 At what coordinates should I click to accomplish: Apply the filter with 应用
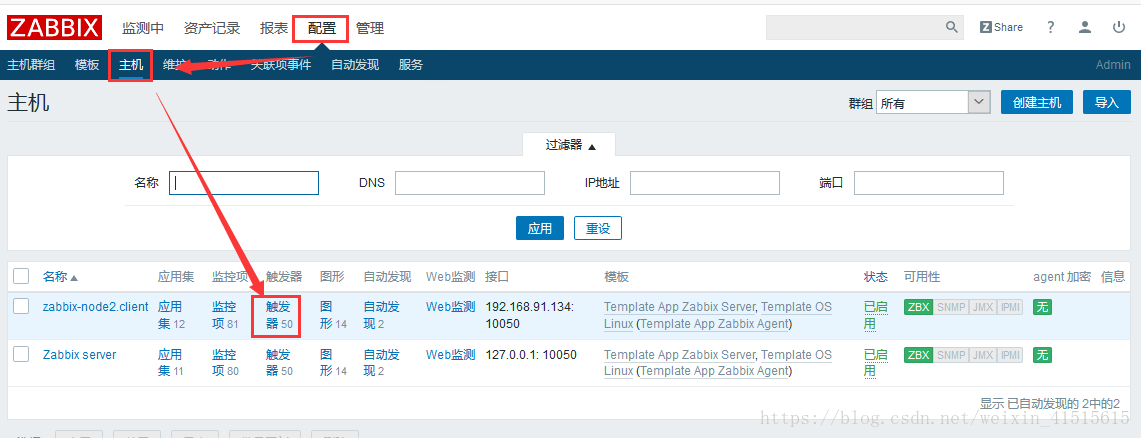(540, 228)
